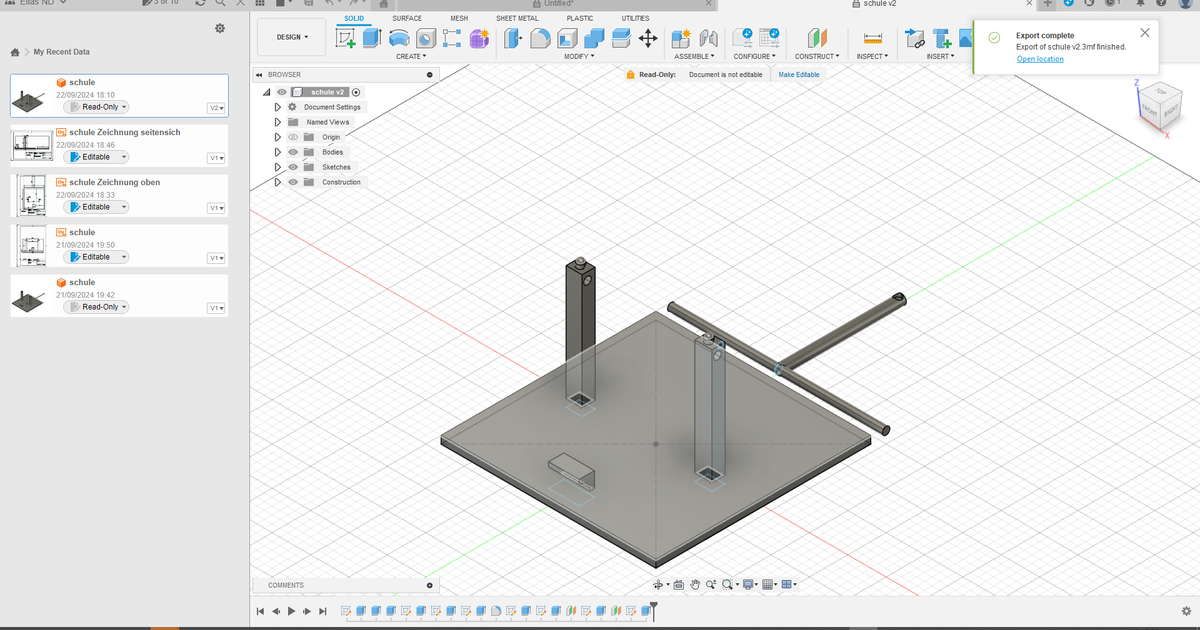Viewport: 1200px width, 630px height.
Task: Select the Revolve tool
Action: coord(399,38)
